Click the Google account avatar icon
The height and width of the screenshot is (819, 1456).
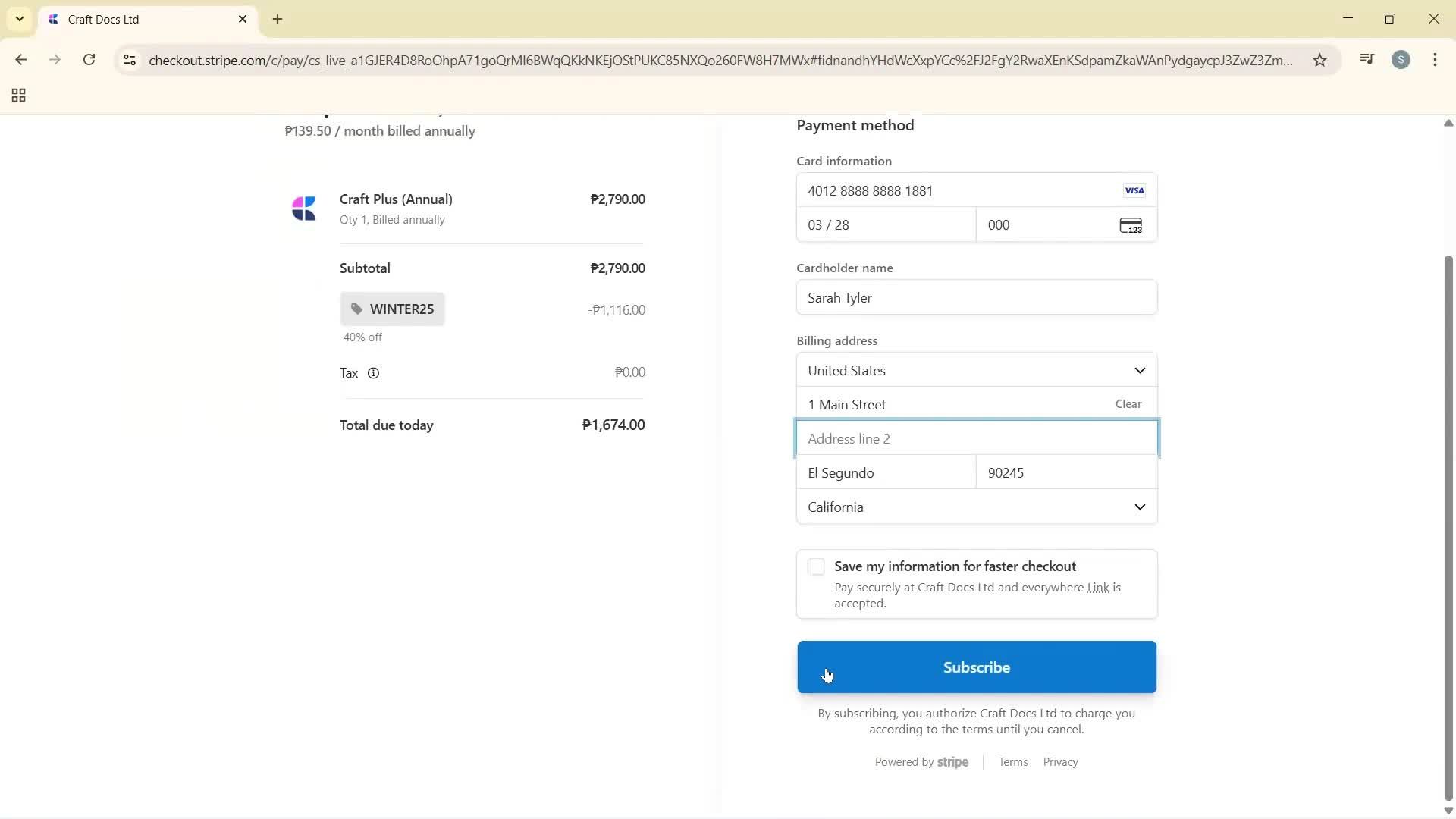pyautogui.click(x=1401, y=60)
